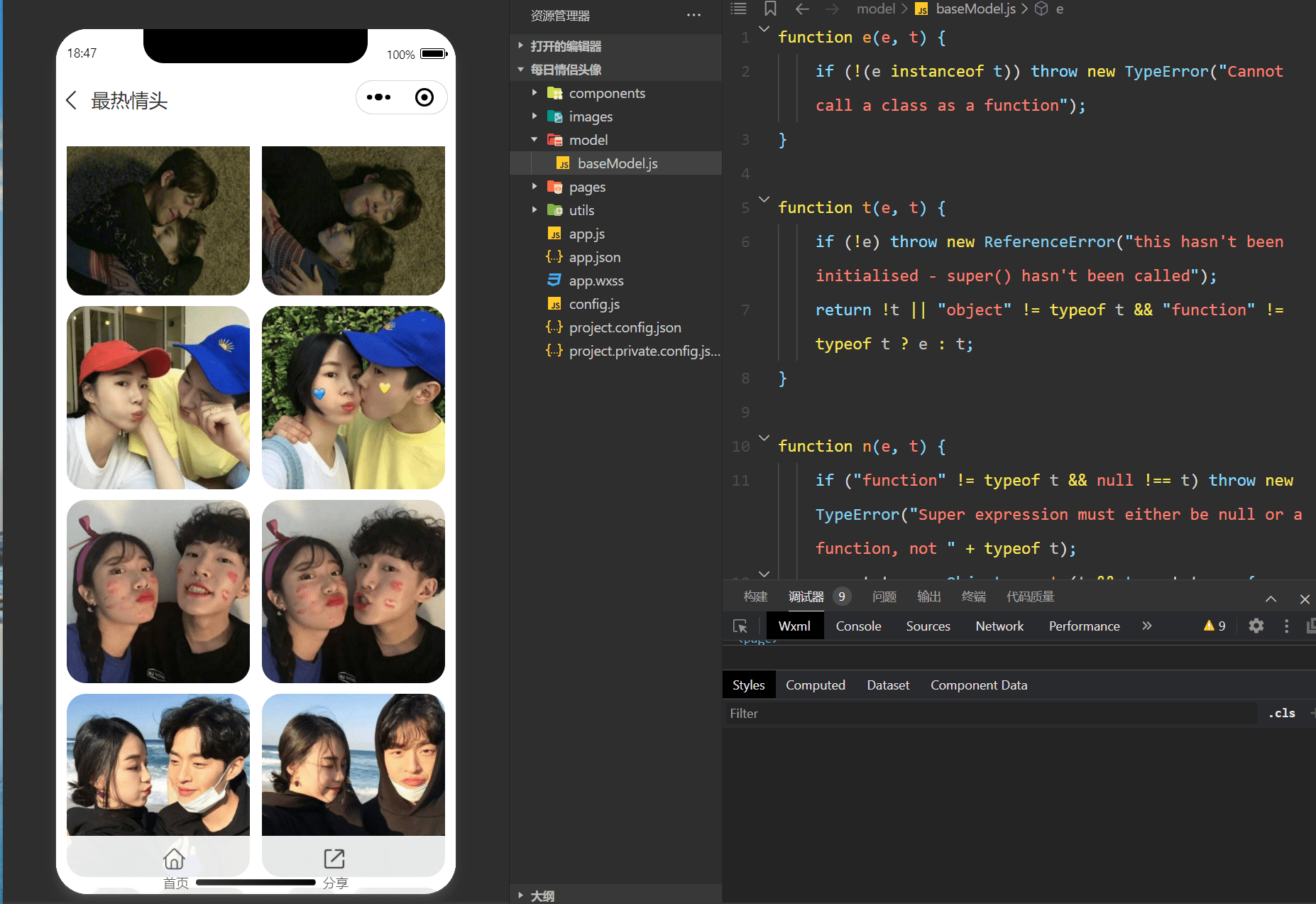Select the Performance devtools tab

[x=1084, y=626]
